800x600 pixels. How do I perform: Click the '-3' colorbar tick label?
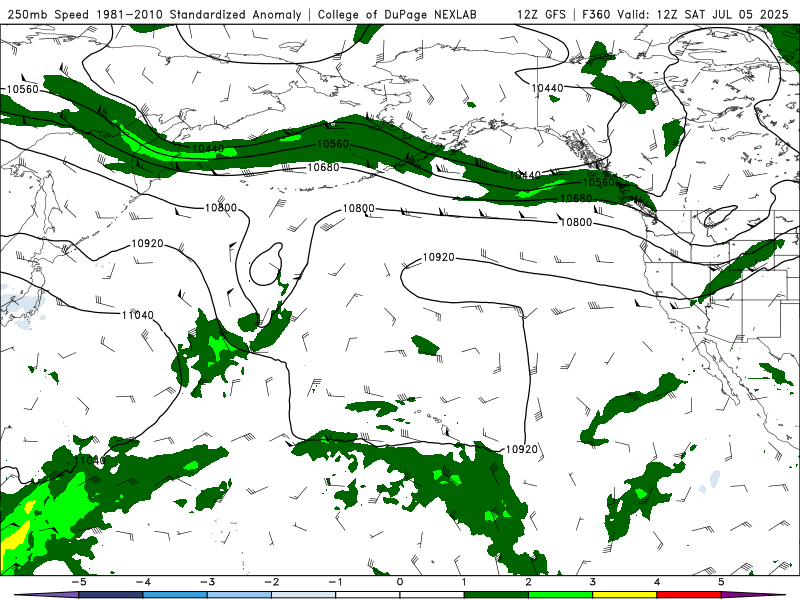coord(207,582)
